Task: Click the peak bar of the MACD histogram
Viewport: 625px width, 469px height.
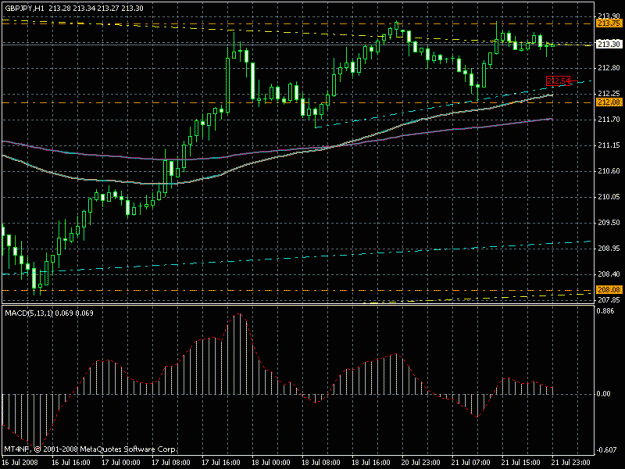Action: [239, 354]
